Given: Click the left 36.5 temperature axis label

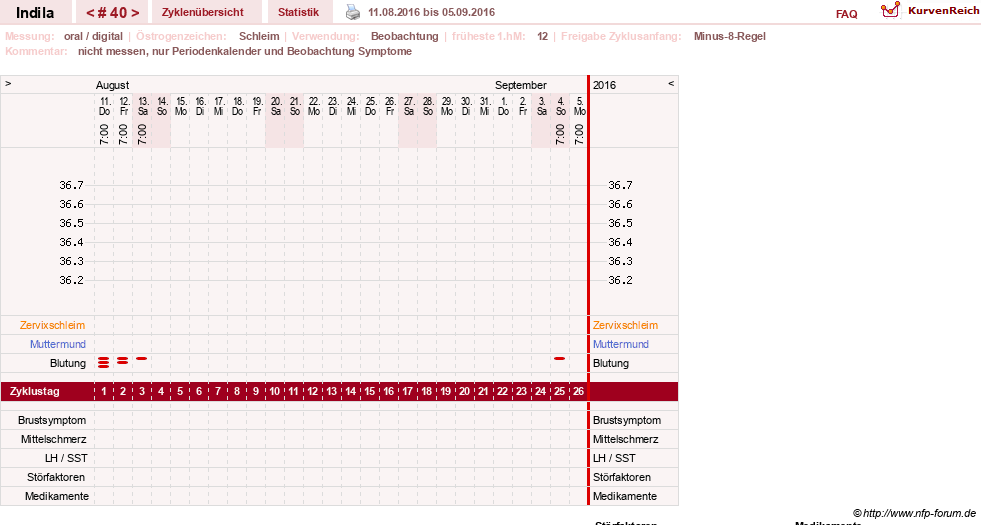Looking at the screenshot, I should [71, 223].
